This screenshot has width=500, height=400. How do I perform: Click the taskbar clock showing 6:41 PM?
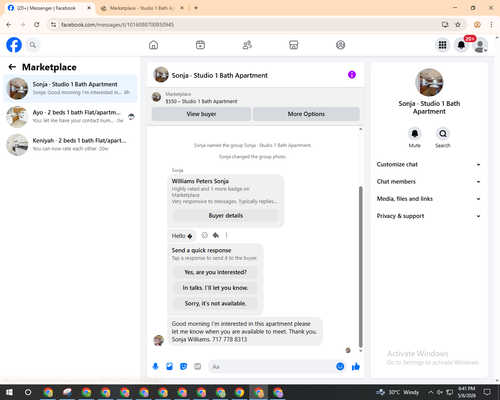coord(467,392)
